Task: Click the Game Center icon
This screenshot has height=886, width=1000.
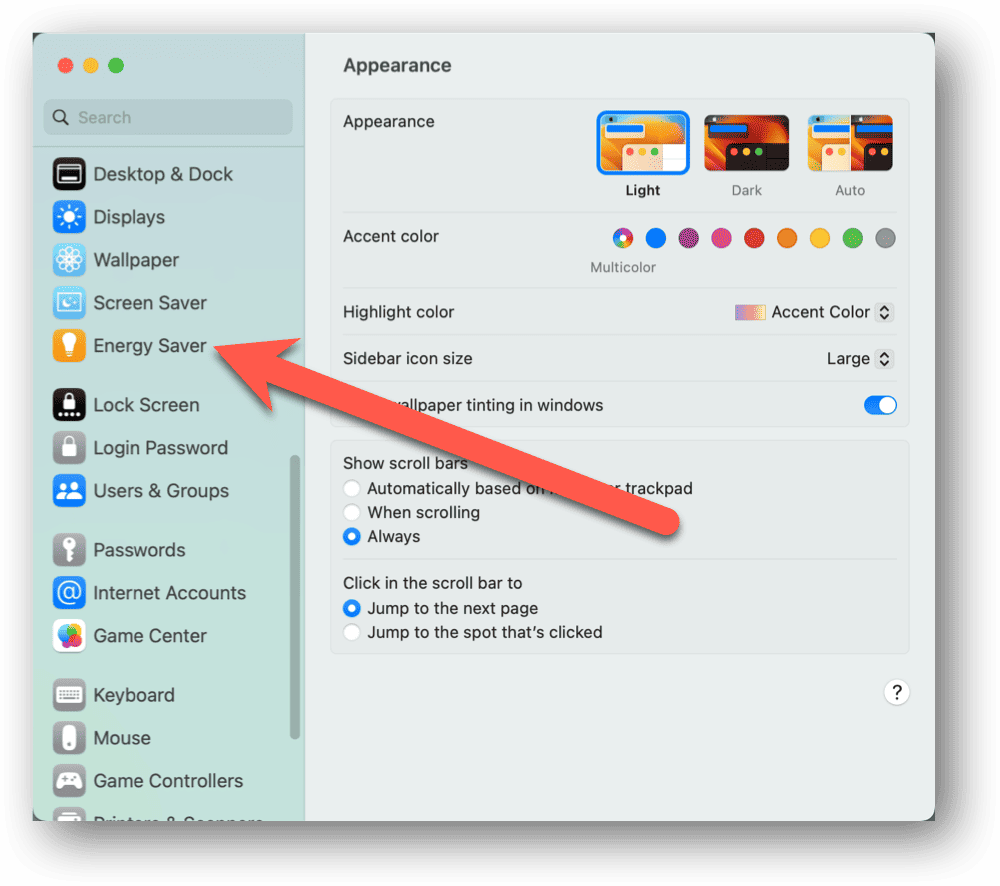Action: (x=69, y=635)
